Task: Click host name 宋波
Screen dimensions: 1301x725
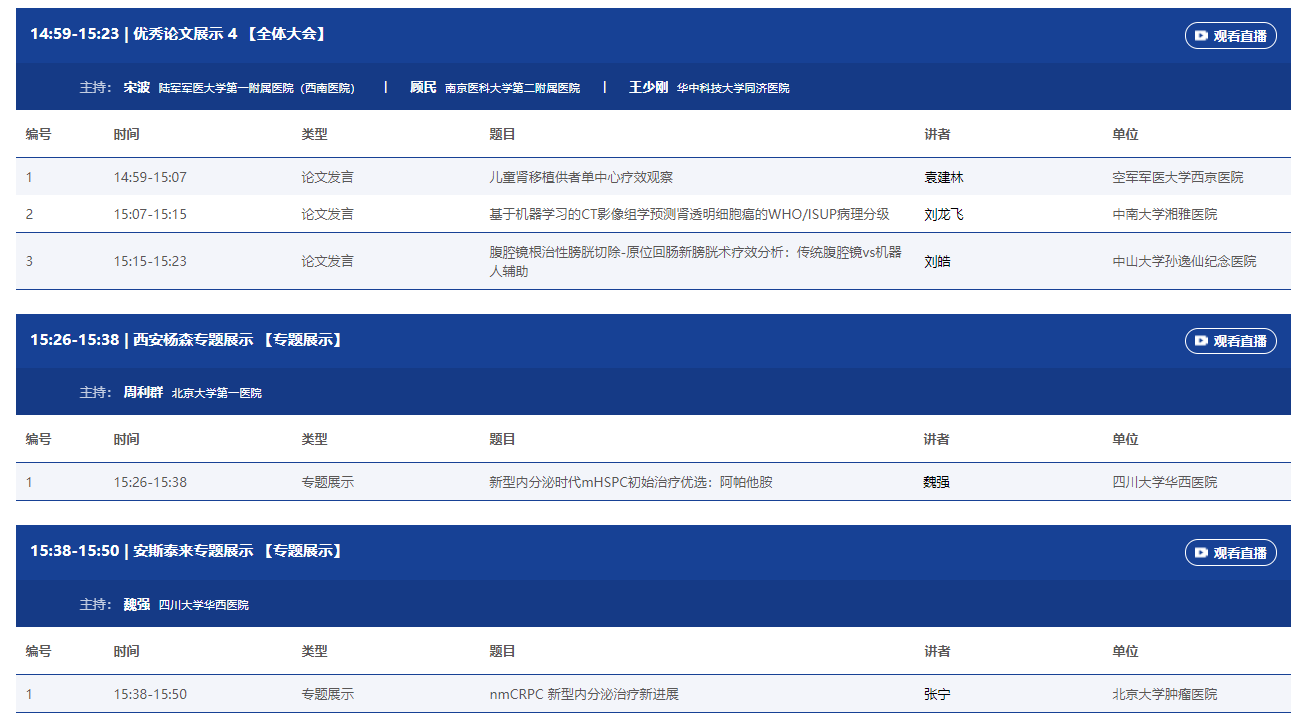Action: click(x=137, y=88)
